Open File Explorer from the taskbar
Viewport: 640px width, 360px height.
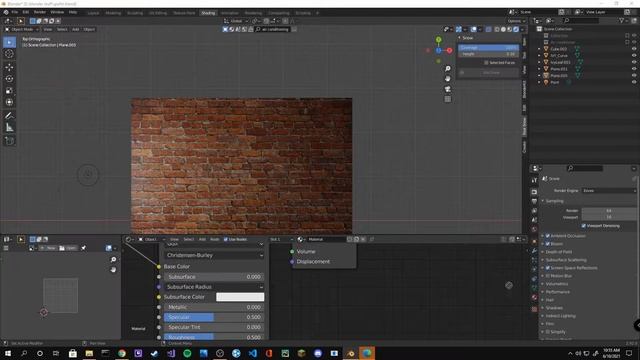pos(89,353)
